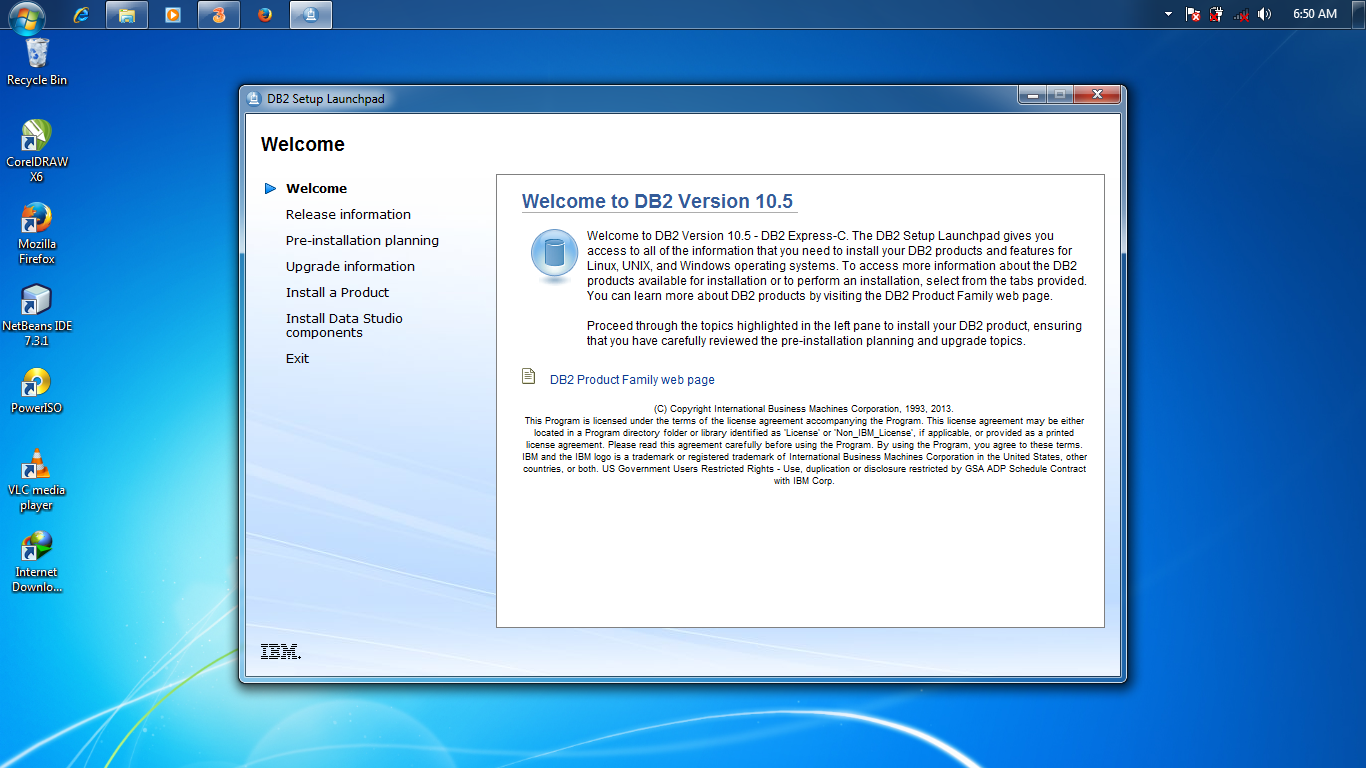This screenshot has height=768, width=1366.
Task: Follow the DB2 Product Family web page link
Action: tap(632, 380)
